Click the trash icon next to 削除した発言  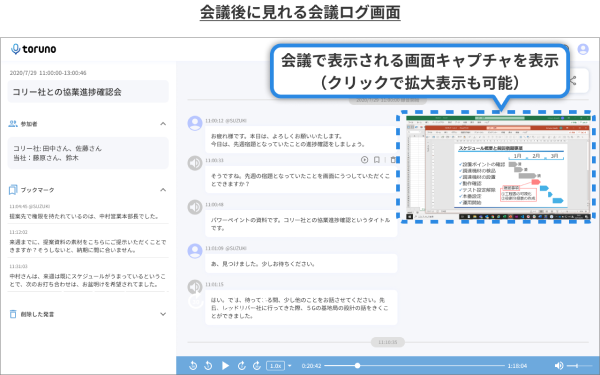tap(13, 314)
